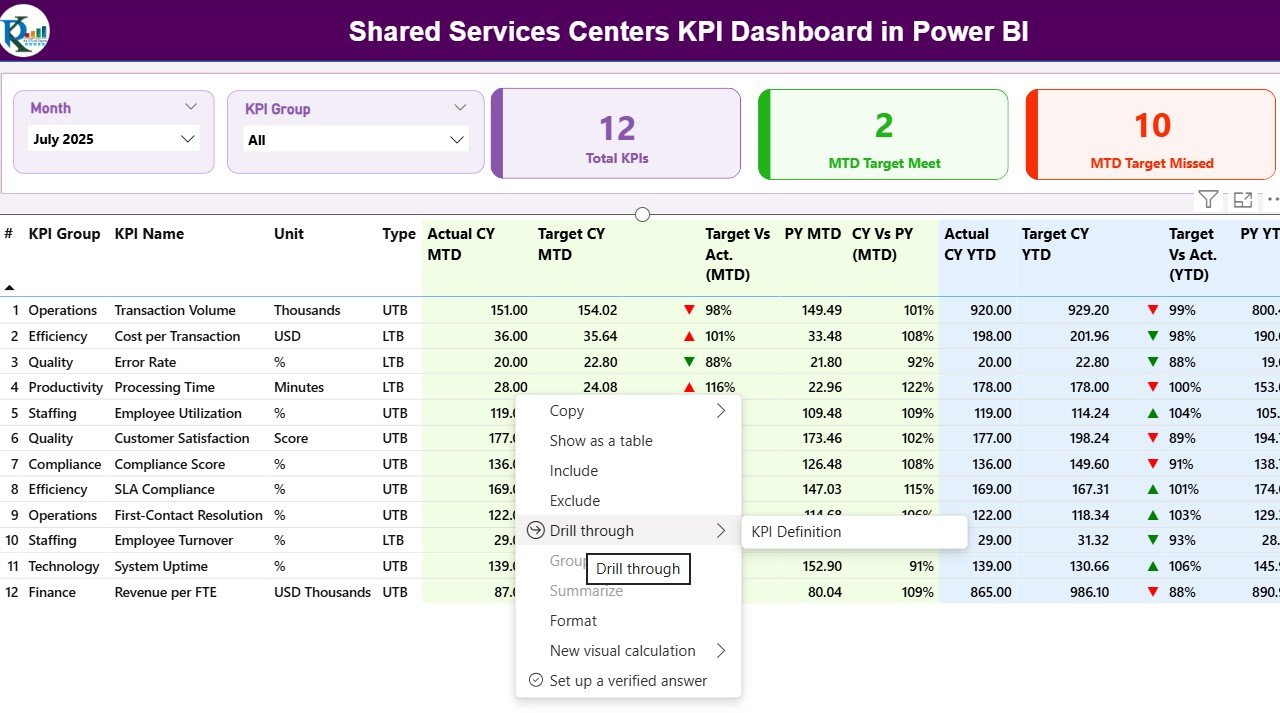Open focus mode for the KPI table
The width and height of the screenshot is (1280, 713).
(x=1243, y=199)
